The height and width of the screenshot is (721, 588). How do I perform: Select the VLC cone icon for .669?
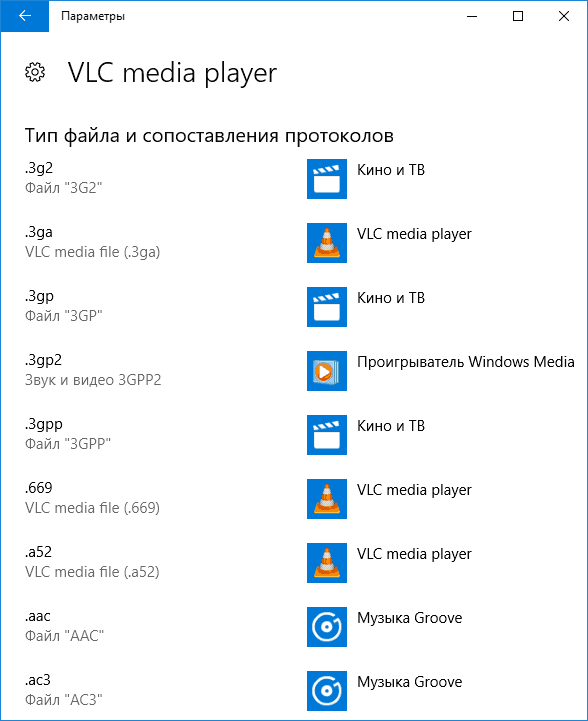pos(327,499)
